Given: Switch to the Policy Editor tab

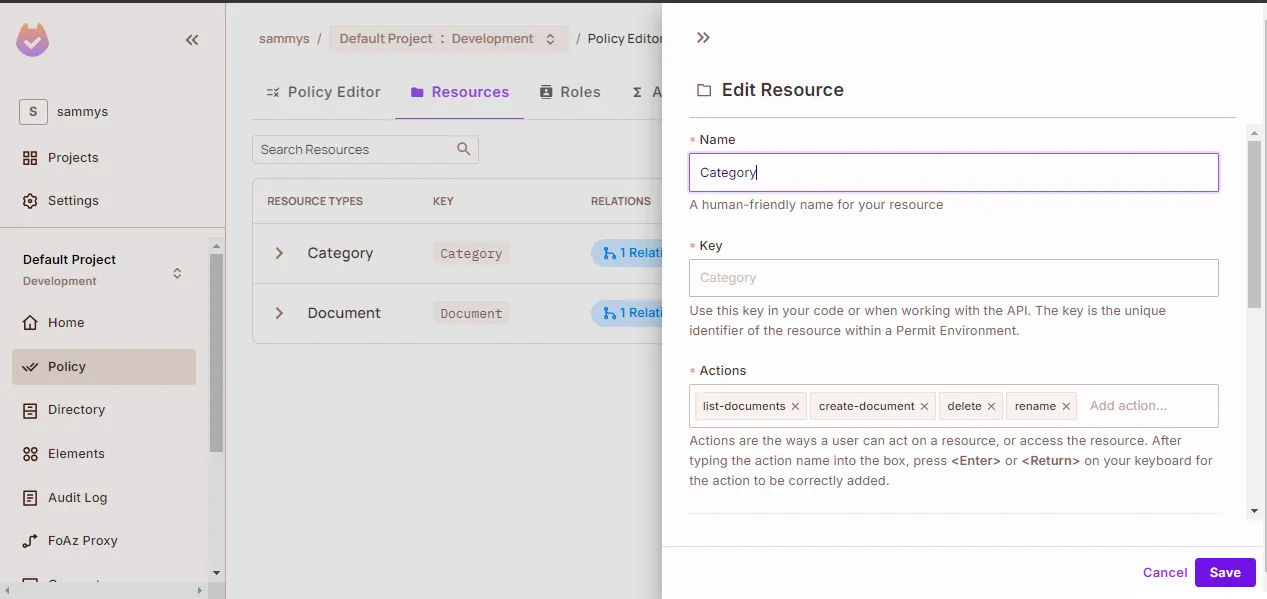Looking at the screenshot, I should [323, 92].
